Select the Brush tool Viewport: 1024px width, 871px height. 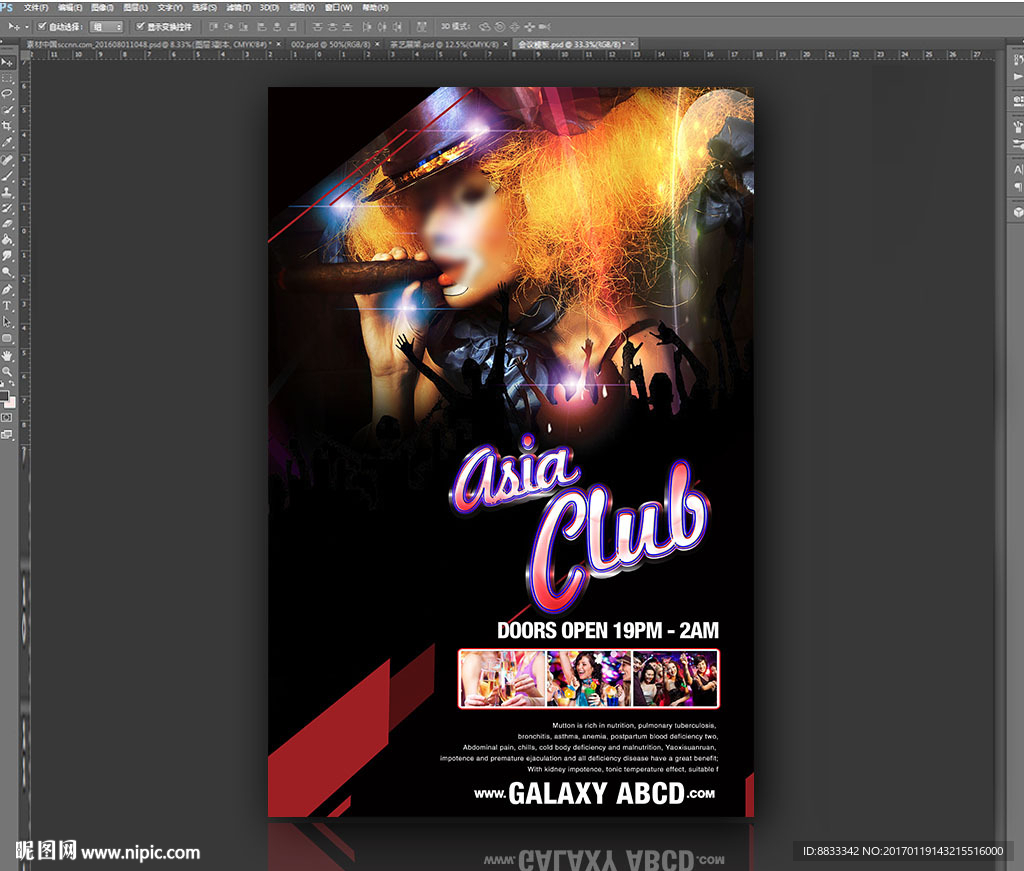7,176
